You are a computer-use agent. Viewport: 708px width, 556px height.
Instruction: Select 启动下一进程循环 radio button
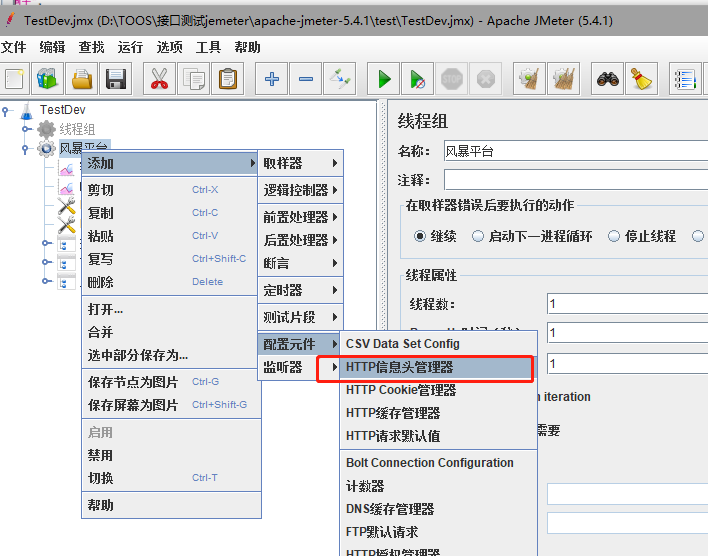[478, 236]
